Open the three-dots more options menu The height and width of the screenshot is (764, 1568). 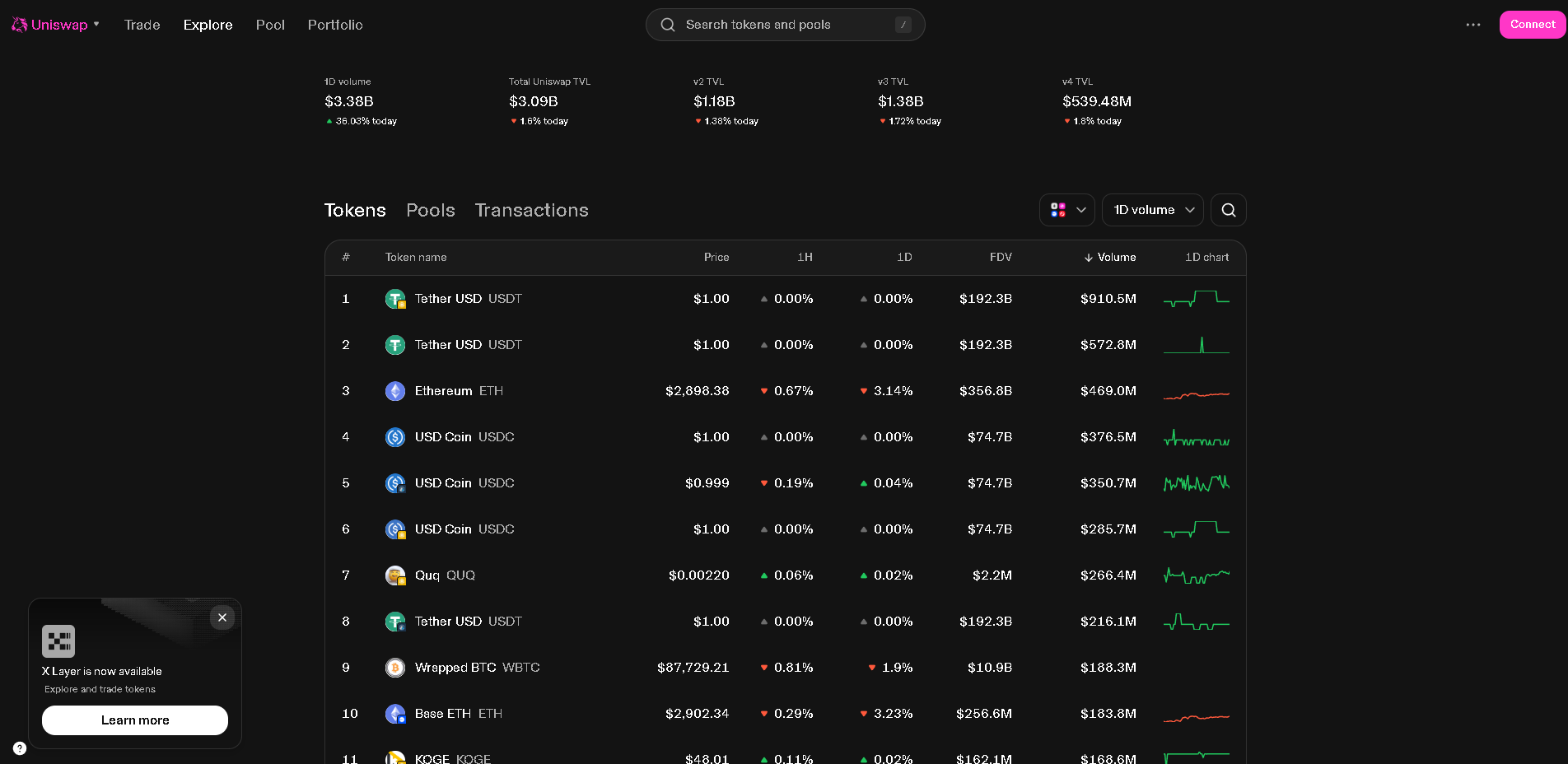(1473, 25)
